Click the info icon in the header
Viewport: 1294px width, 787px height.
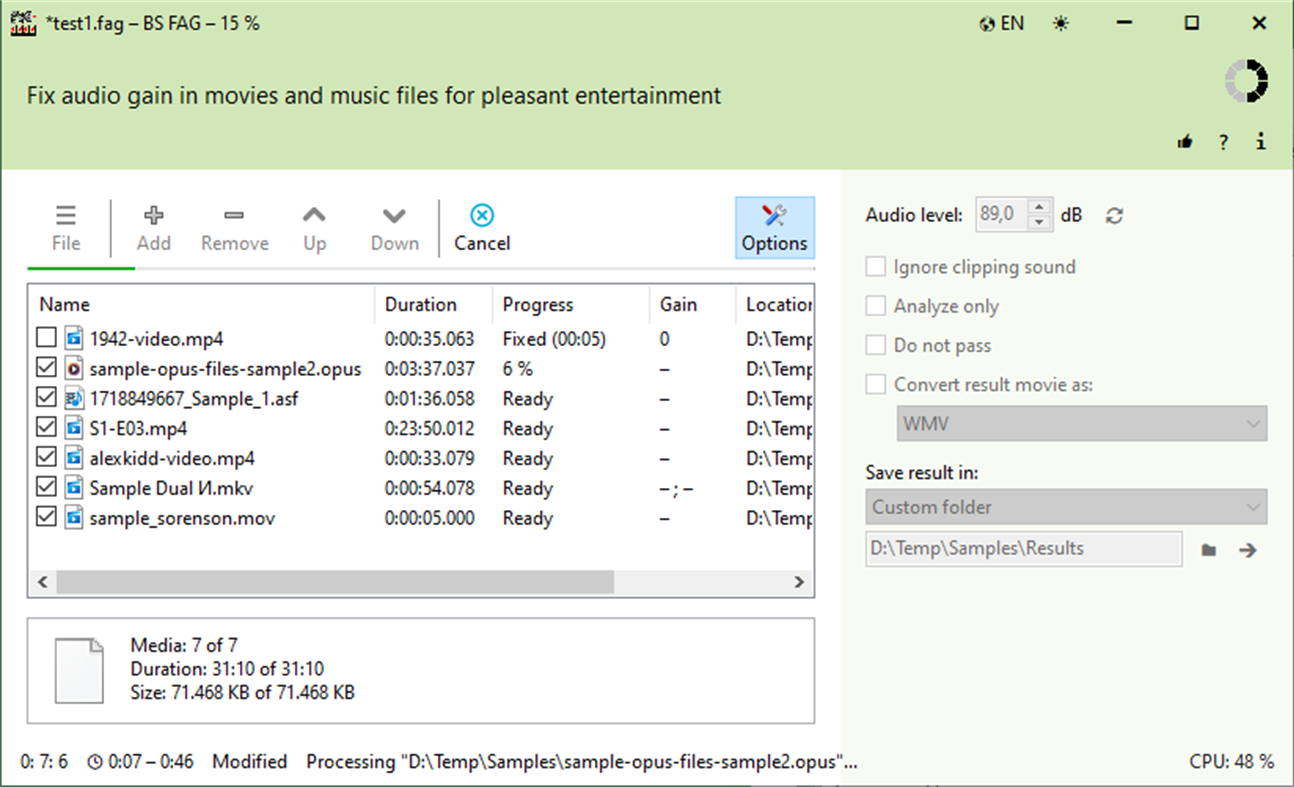click(1260, 141)
